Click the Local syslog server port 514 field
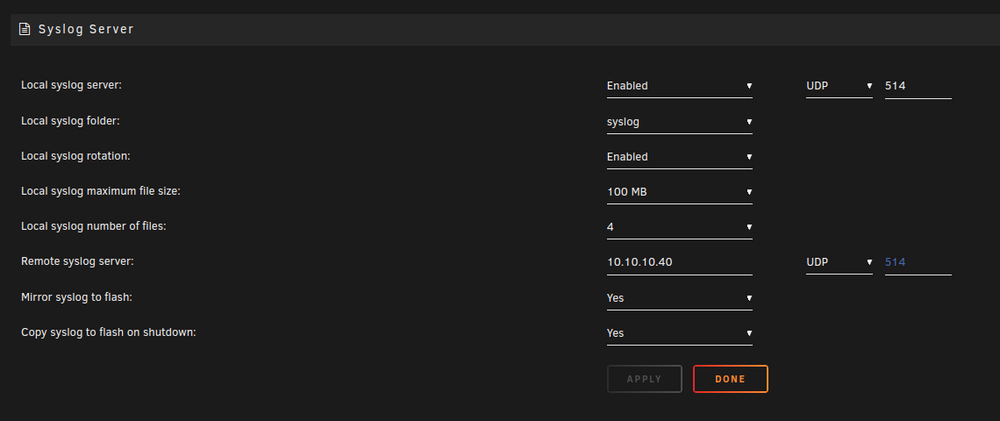 (918, 86)
